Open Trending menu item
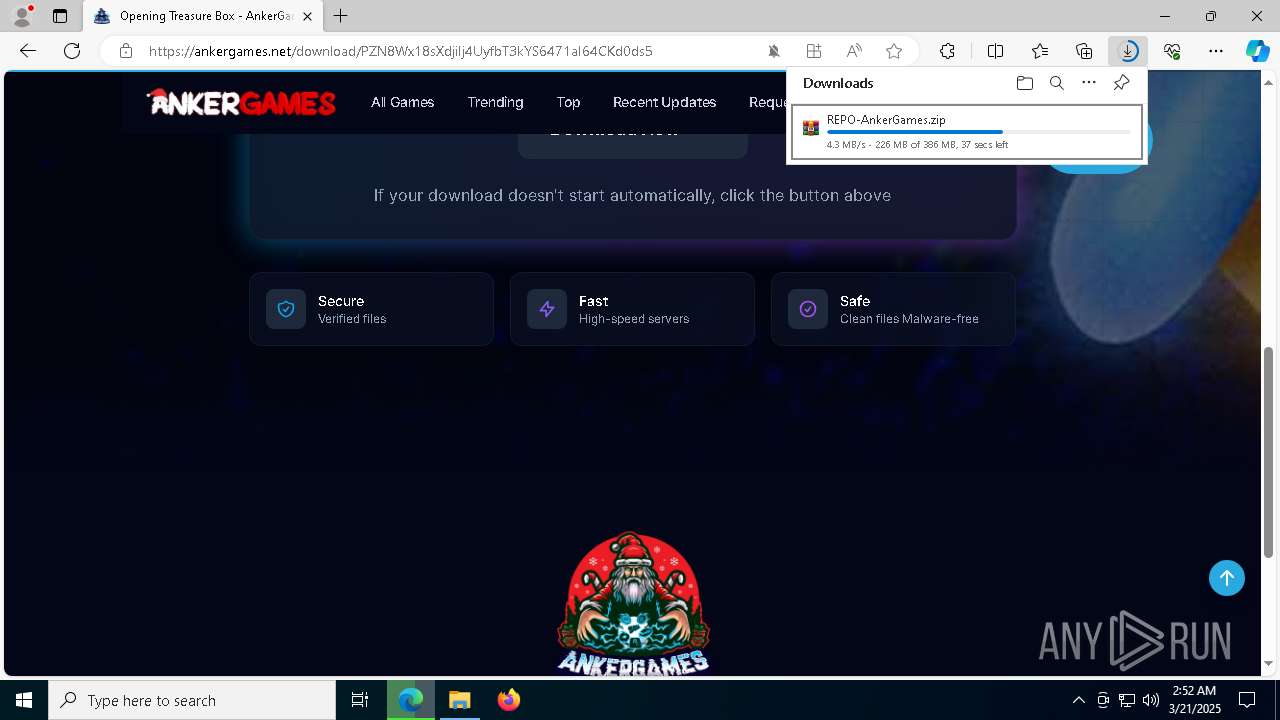Image resolution: width=1280 pixels, height=720 pixels. pos(495,102)
